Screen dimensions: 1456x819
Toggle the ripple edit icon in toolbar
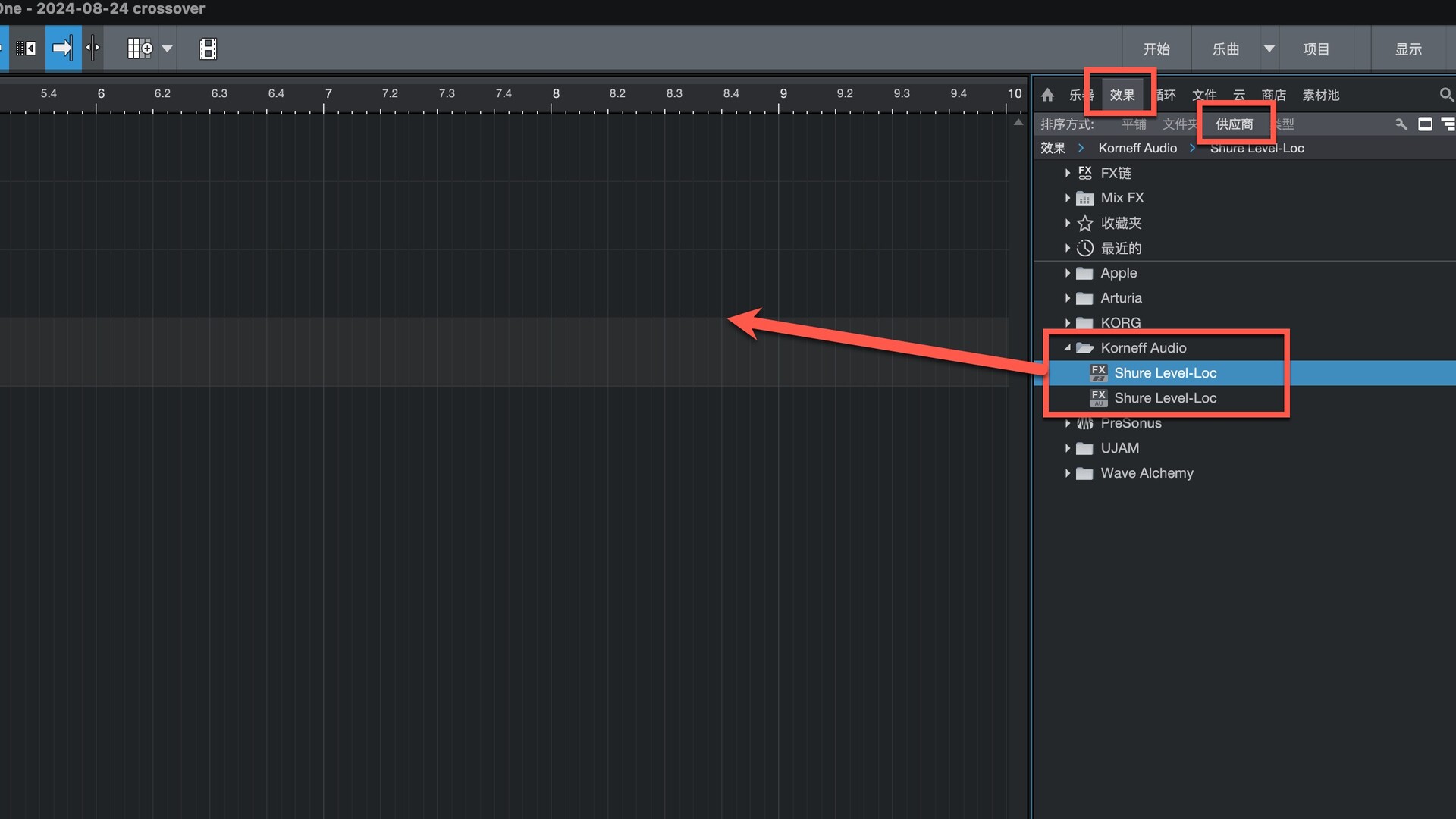pos(27,49)
